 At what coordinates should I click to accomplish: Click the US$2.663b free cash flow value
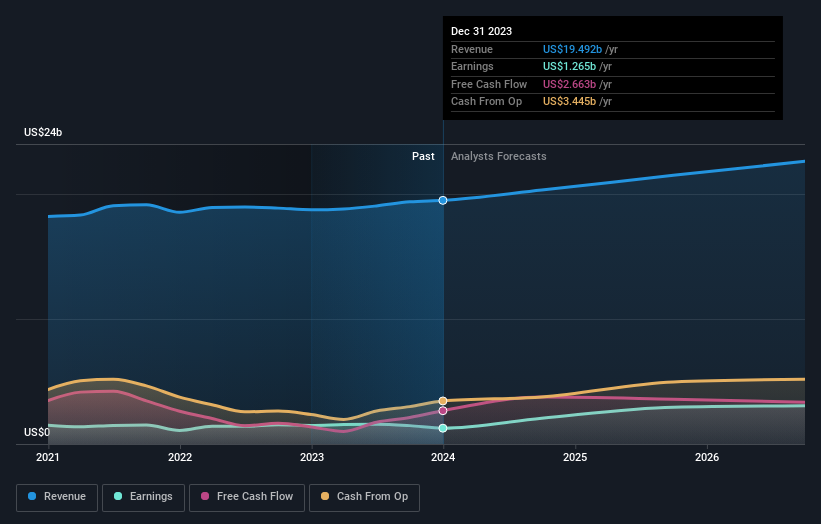(x=569, y=84)
